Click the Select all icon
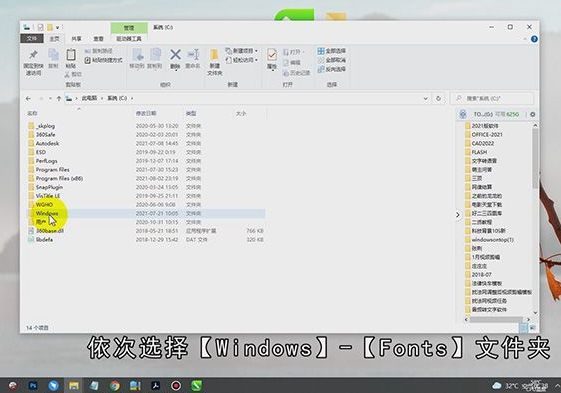The width and height of the screenshot is (561, 393). click(321, 51)
